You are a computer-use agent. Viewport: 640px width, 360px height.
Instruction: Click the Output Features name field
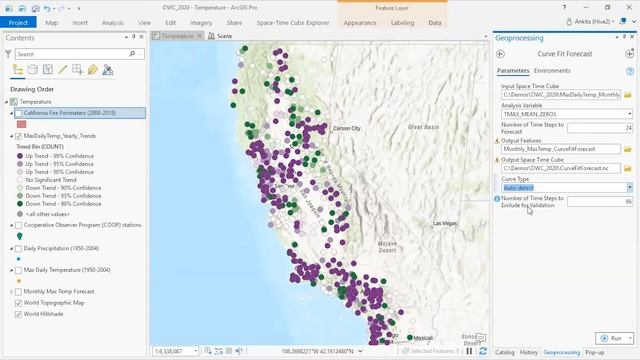(x=561, y=149)
